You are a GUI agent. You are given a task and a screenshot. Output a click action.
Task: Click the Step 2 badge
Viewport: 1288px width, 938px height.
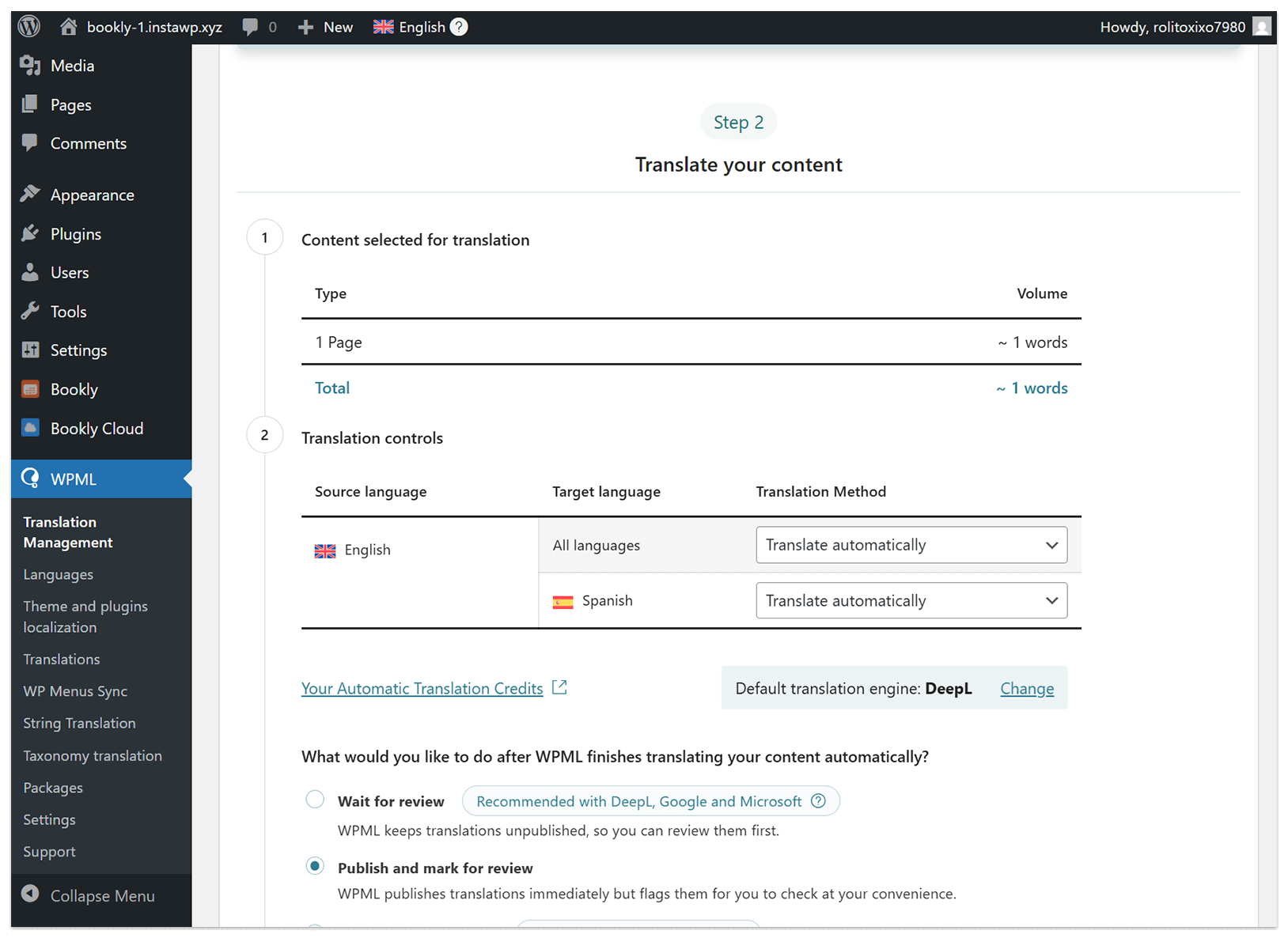[738, 122]
